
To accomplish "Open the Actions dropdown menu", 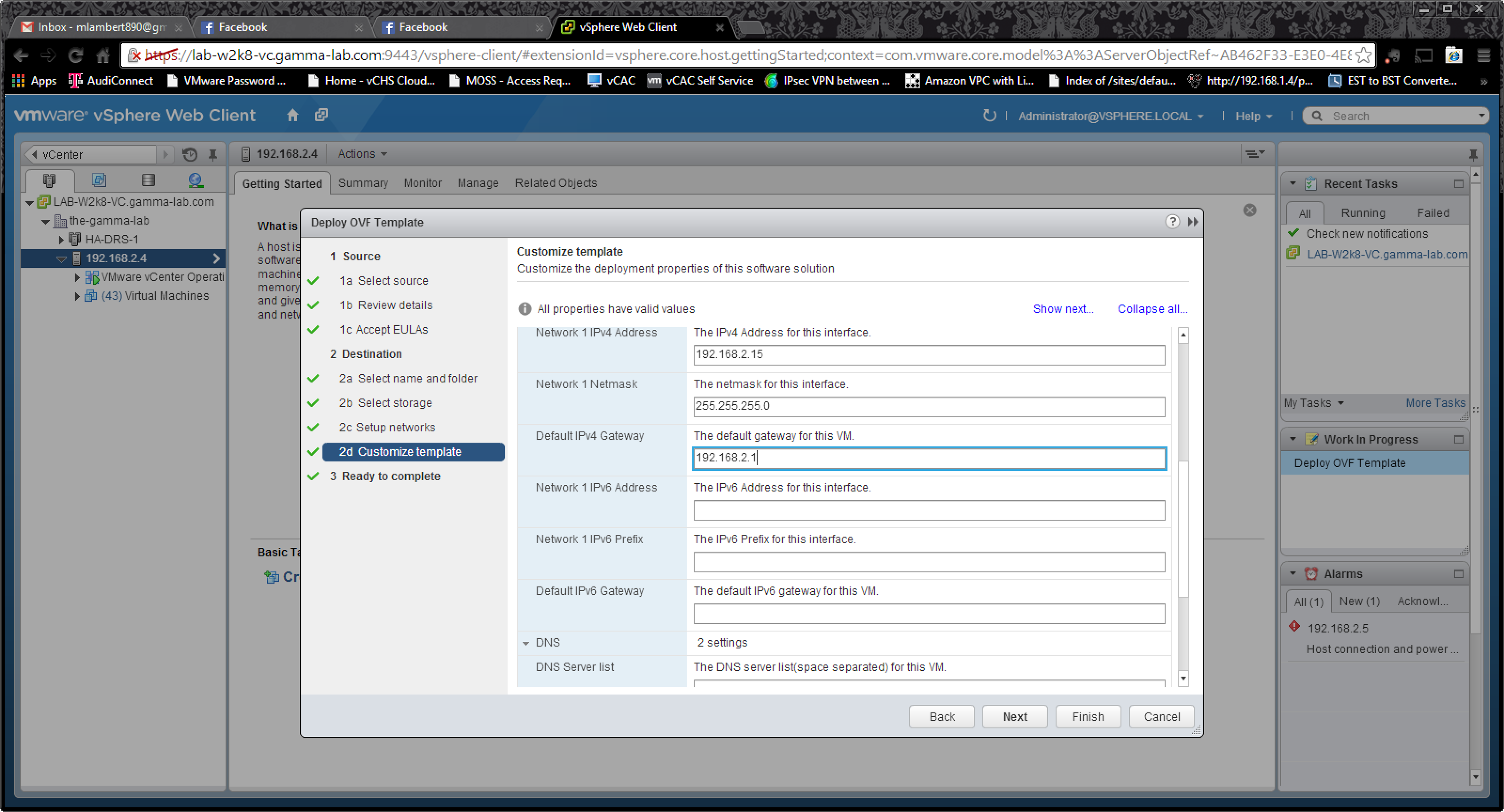I will tap(362, 154).
